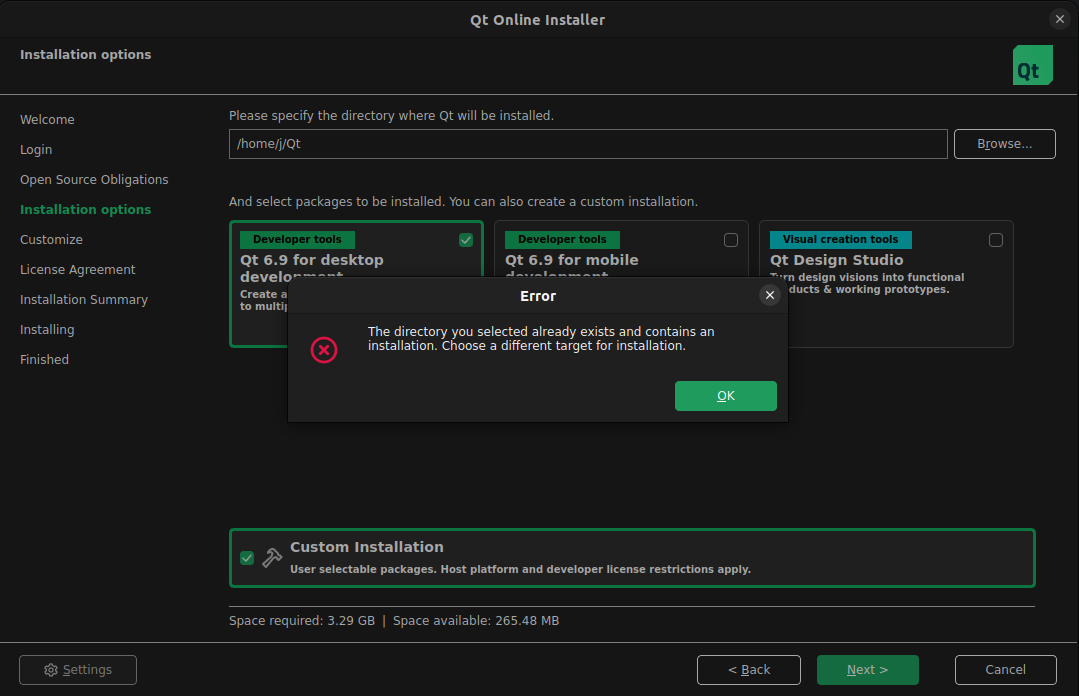Open the Customize step

coord(51,240)
